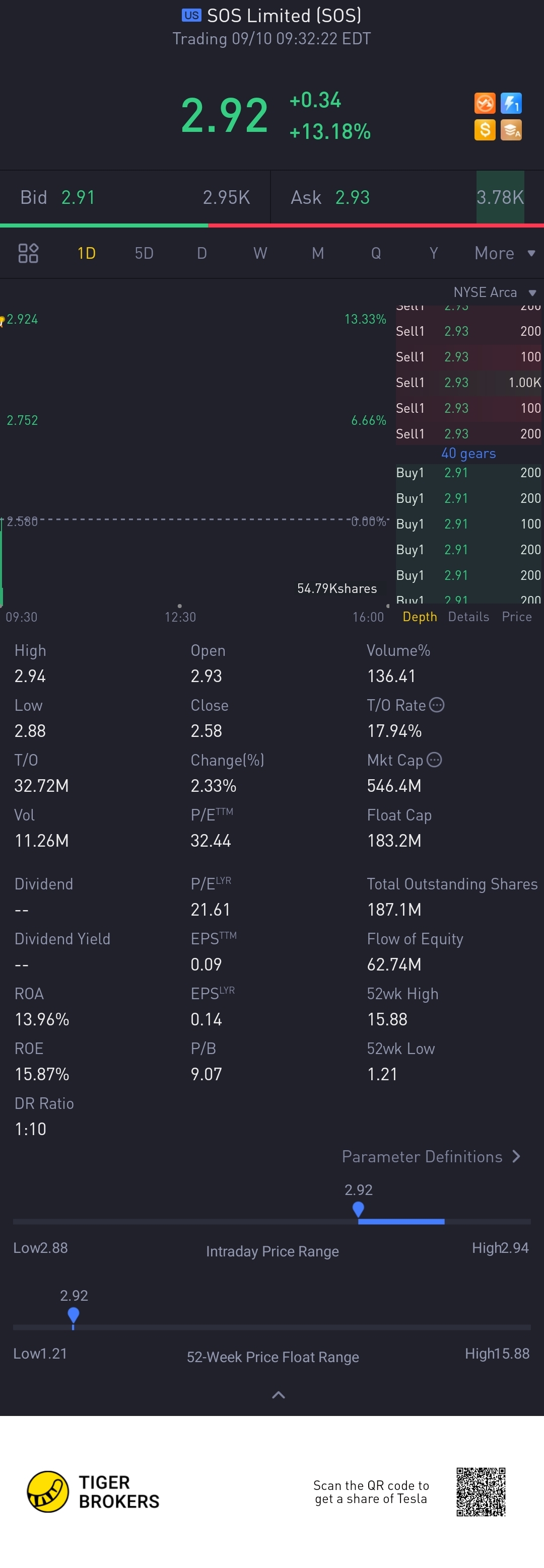Open the NYSE Arca exchange dropdown
Image resolution: width=544 pixels, height=1568 pixels.
[495, 293]
